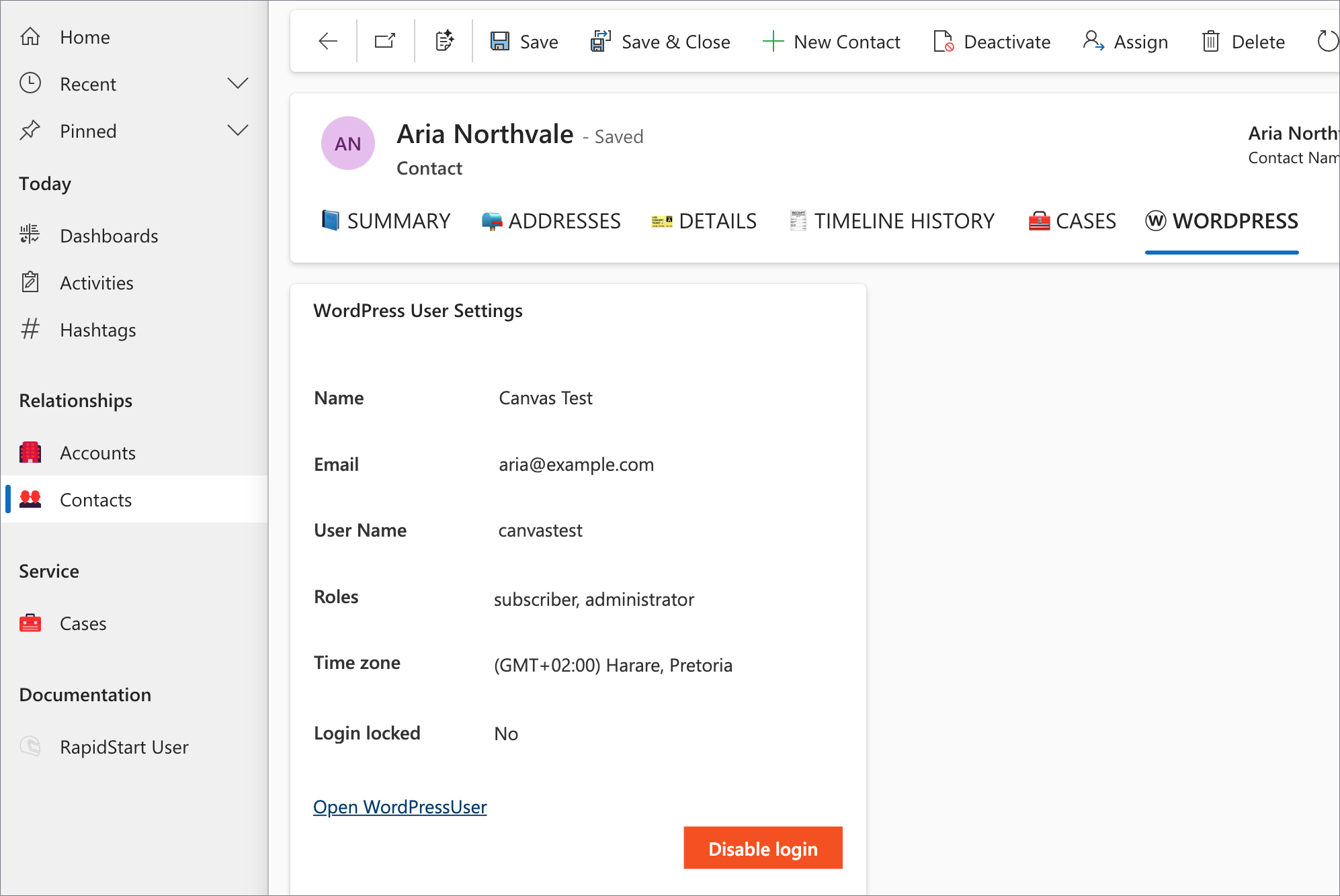The width and height of the screenshot is (1340, 896).
Task: Click the Assign person icon
Action: click(x=1093, y=42)
